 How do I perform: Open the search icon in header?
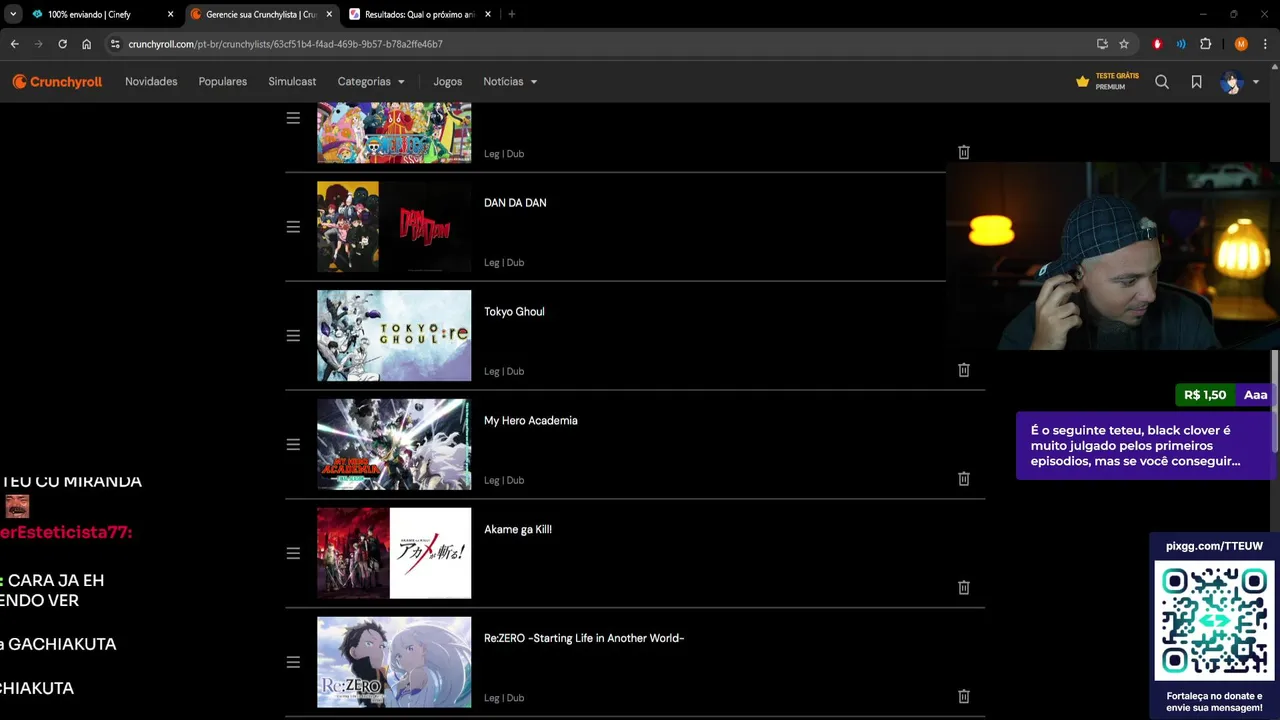[1162, 82]
